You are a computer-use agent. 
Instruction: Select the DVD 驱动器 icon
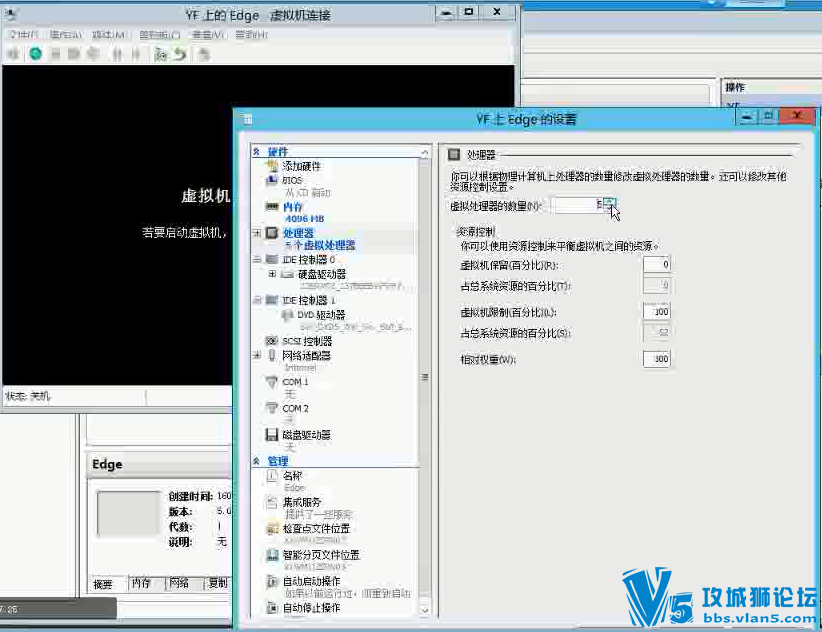[x=287, y=315]
